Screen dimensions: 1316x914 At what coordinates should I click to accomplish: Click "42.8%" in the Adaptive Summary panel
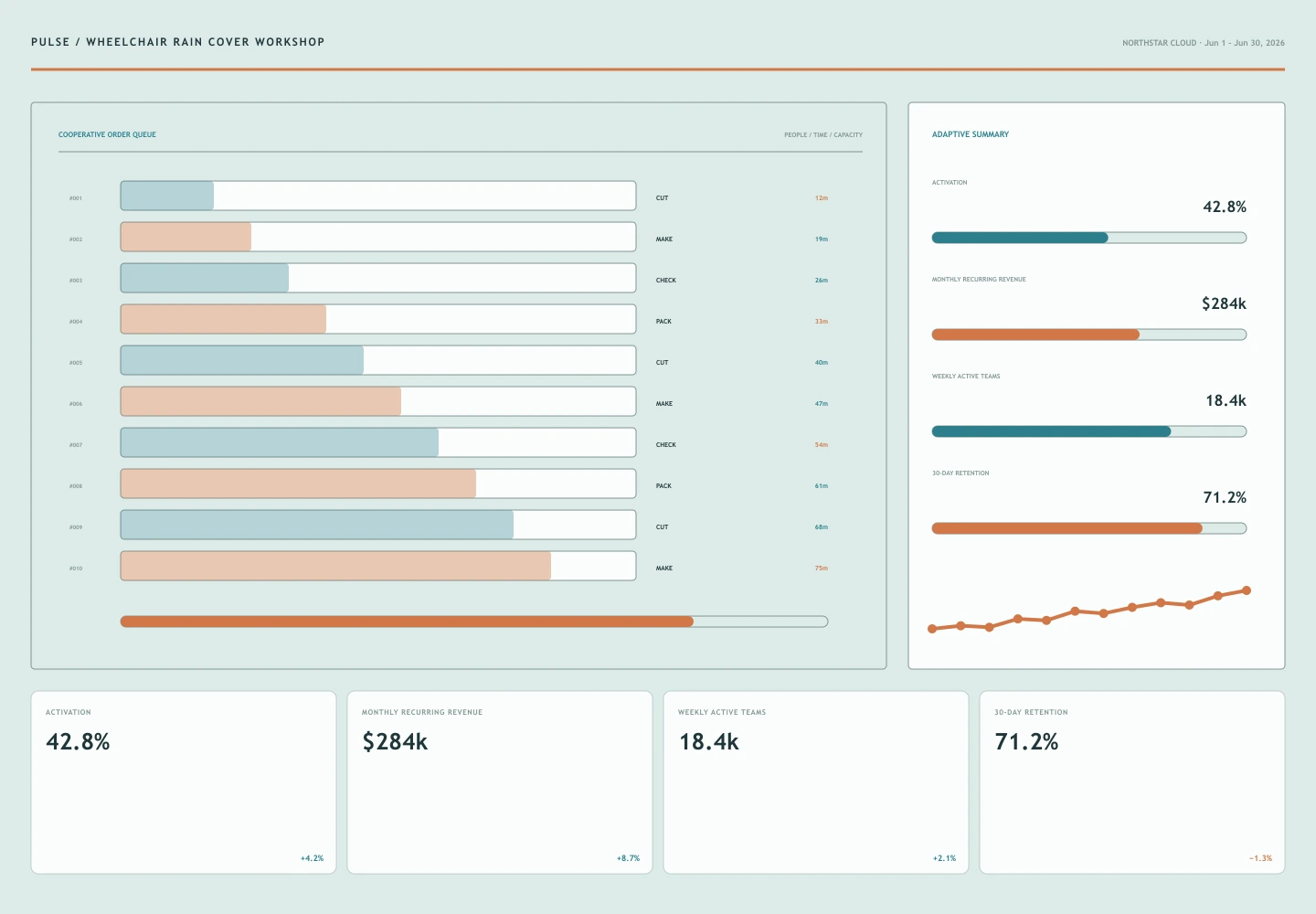coord(1225,207)
